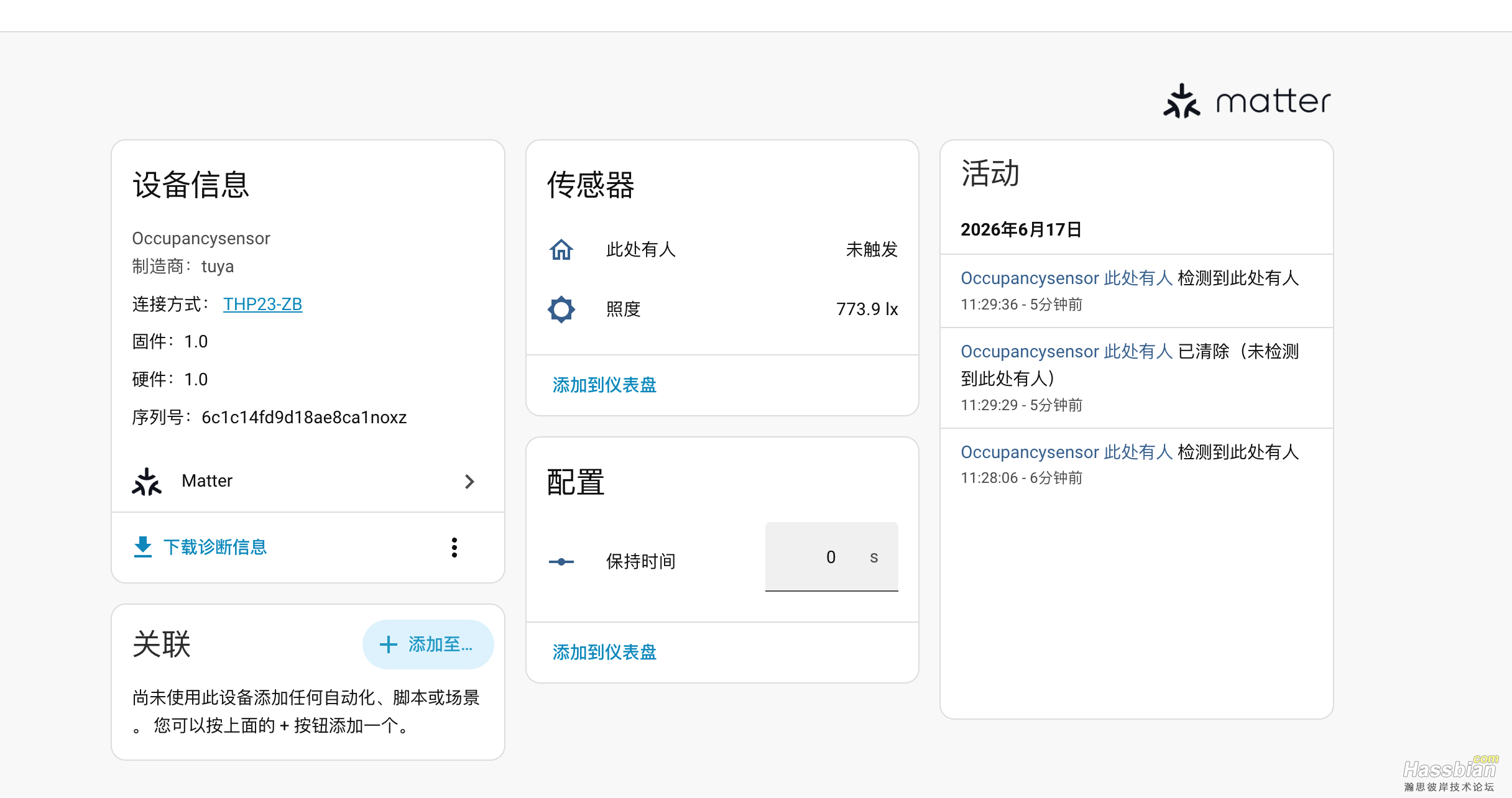Open the 11:29:29 已清除 activity entry
The width and height of the screenshot is (1512, 798).
coord(1136,378)
